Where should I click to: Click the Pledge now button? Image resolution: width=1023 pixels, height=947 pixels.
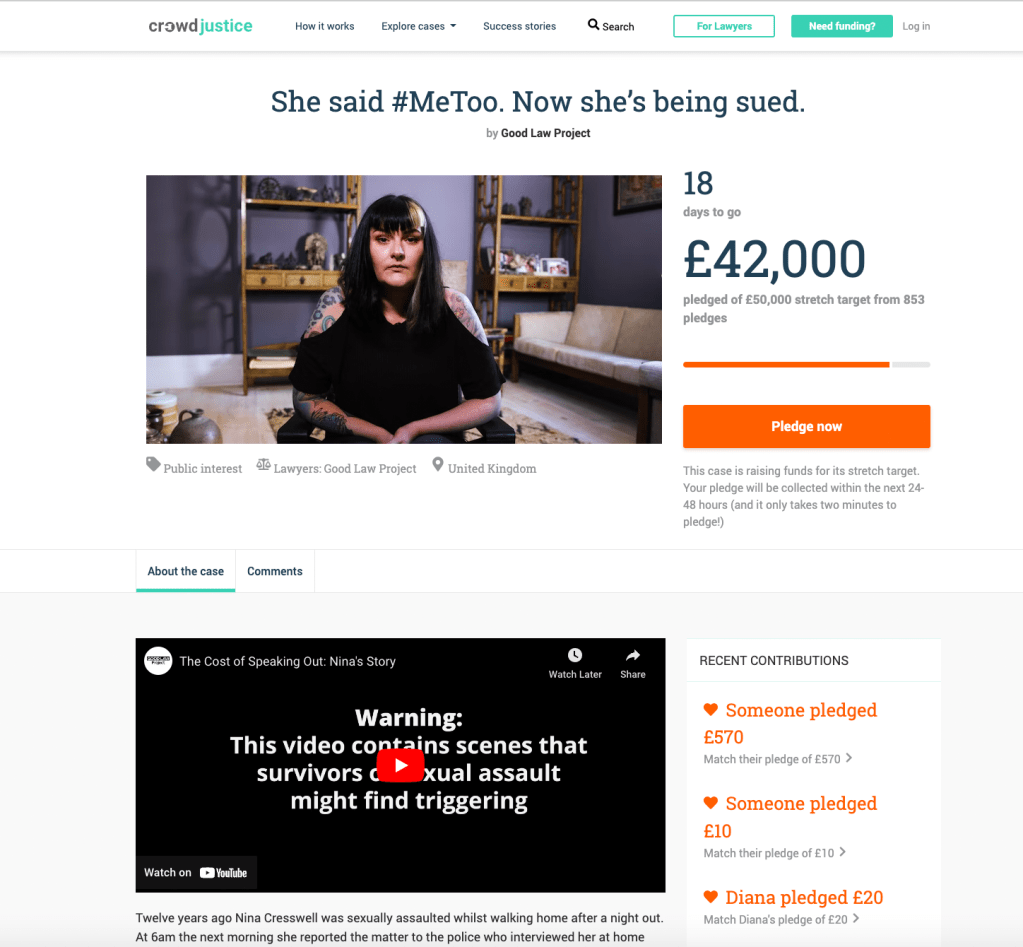point(806,427)
